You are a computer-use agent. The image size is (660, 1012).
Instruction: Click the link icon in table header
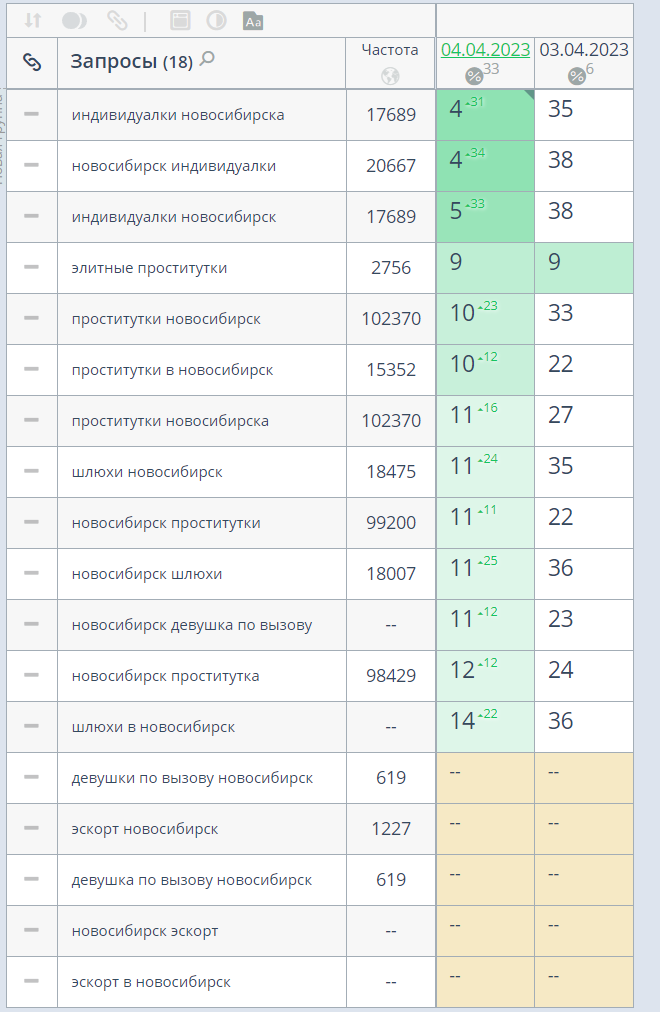pyautogui.click(x=32, y=62)
